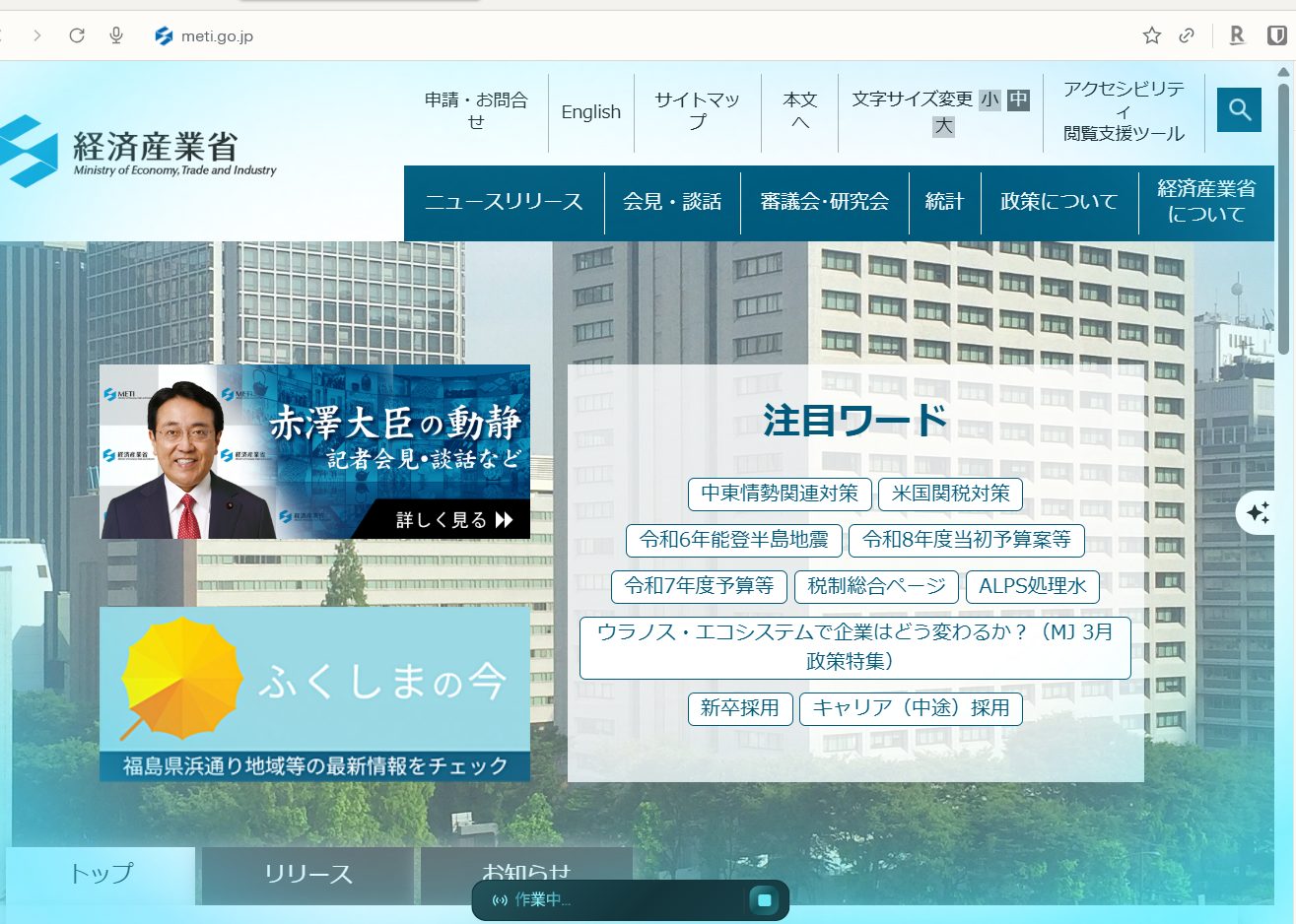
Task: Open the English version of the site
Action: click(590, 112)
